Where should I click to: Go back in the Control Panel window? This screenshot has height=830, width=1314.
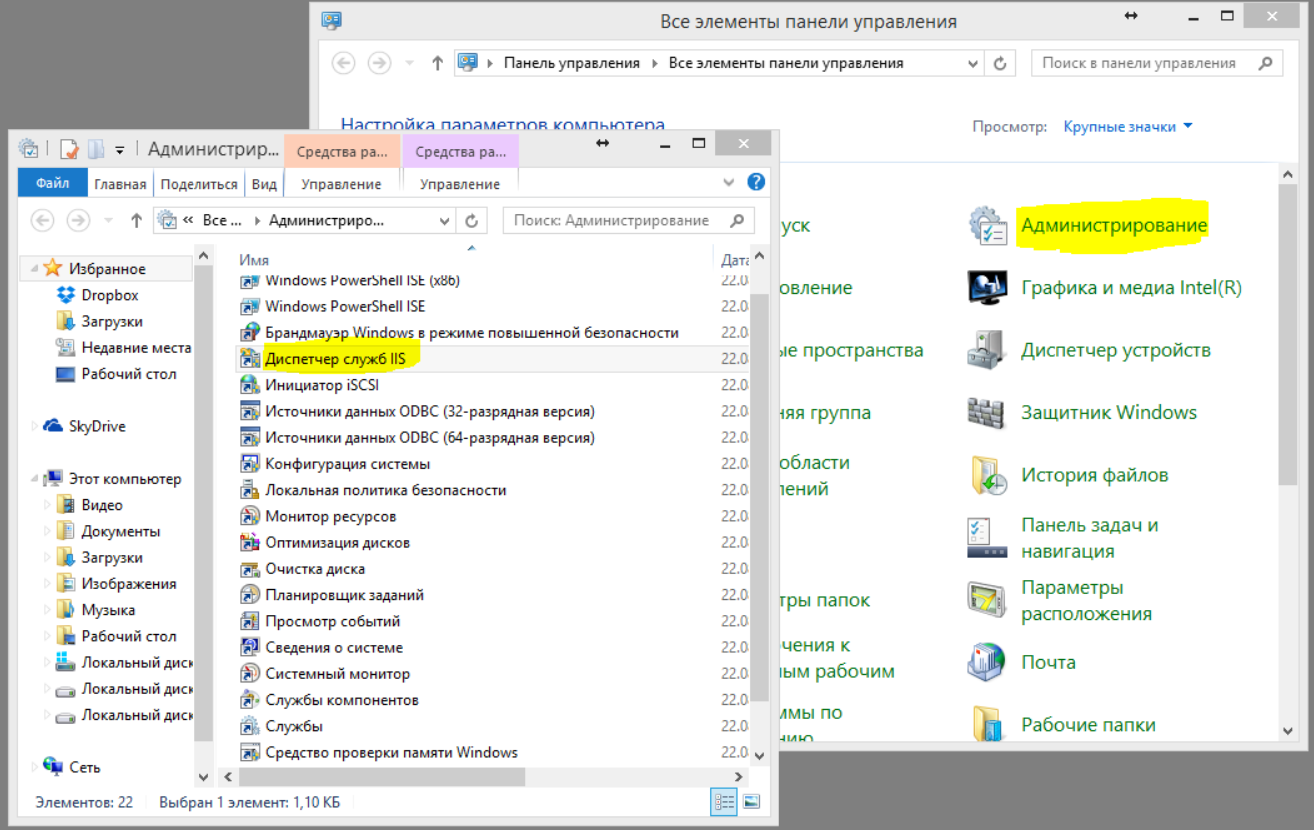(343, 62)
